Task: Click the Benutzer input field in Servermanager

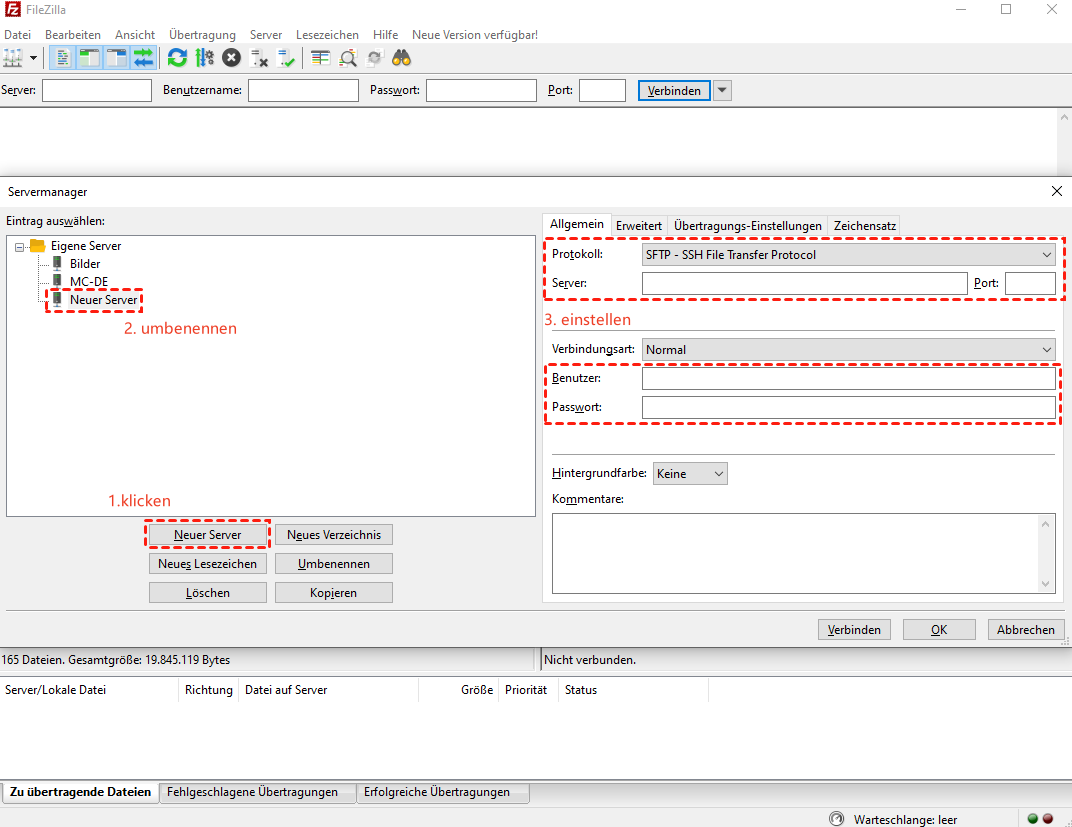Action: (x=848, y=379)
